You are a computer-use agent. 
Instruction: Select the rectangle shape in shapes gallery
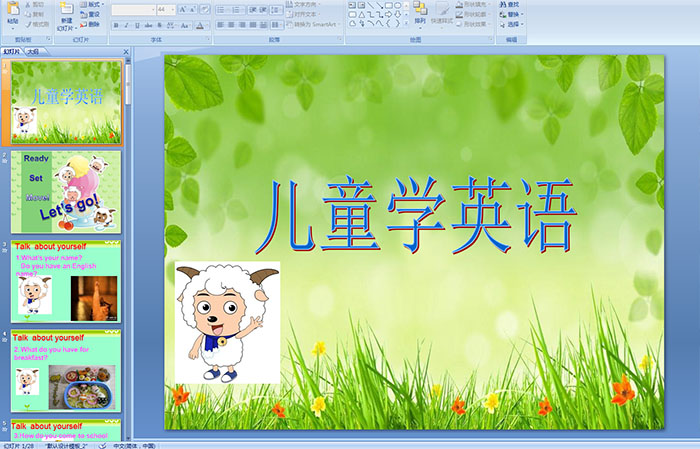tap(389, 5)
